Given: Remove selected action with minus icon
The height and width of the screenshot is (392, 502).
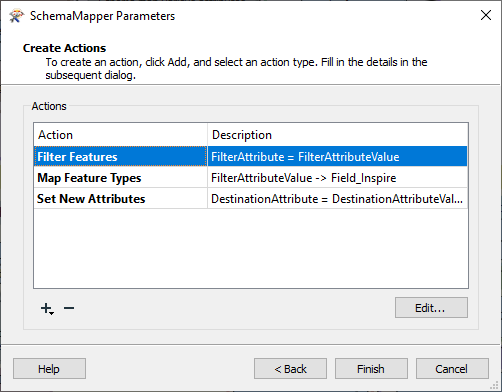Looking at the screenshot, I should coord(69,308).
